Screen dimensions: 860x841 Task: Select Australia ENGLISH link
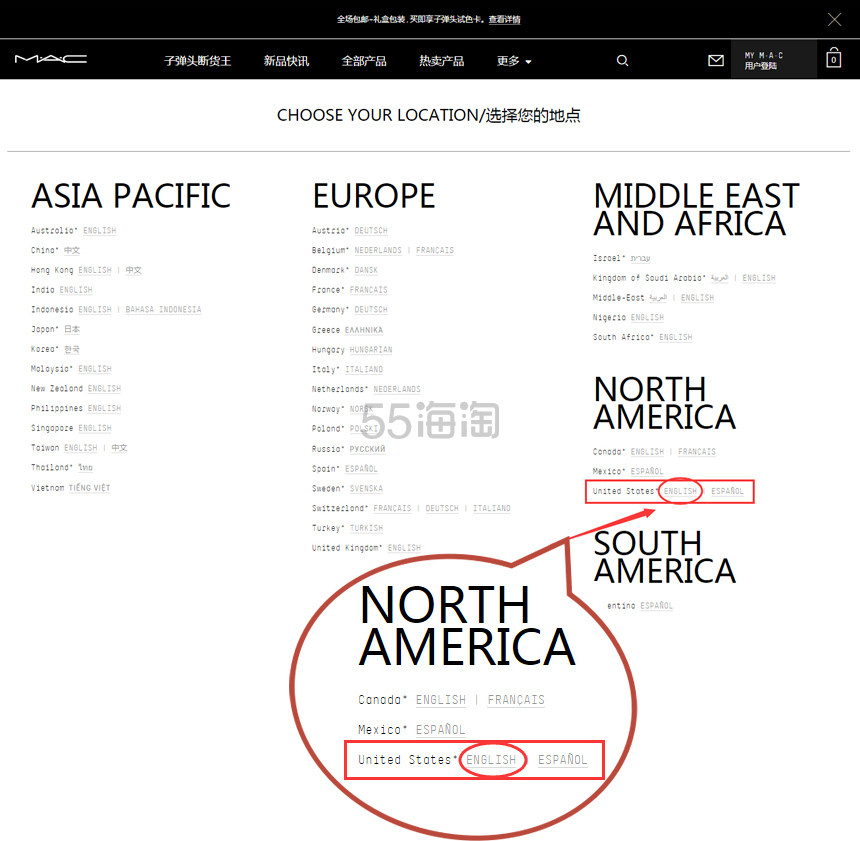99,230
